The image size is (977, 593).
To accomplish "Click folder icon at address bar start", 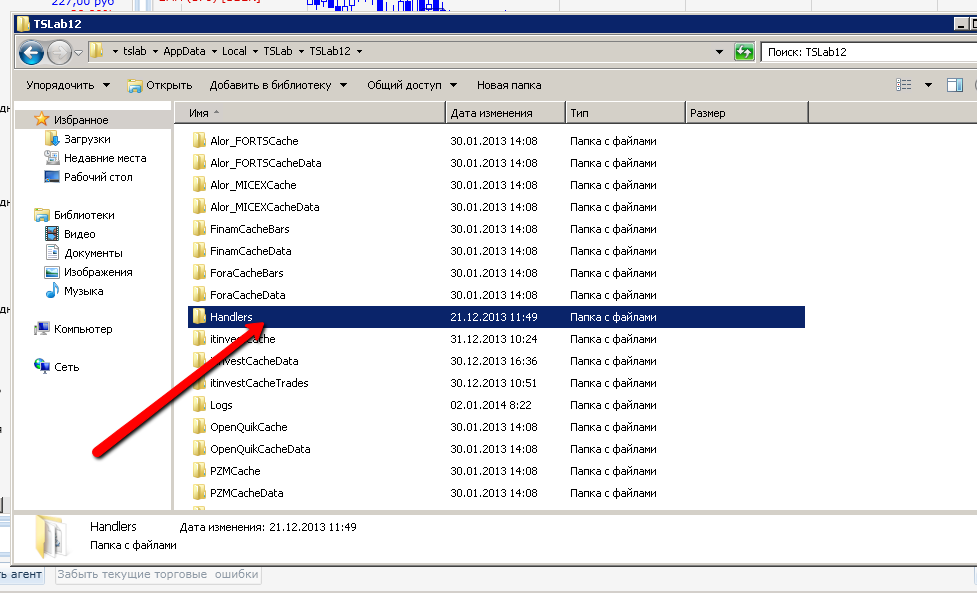I will coord(97,51).
